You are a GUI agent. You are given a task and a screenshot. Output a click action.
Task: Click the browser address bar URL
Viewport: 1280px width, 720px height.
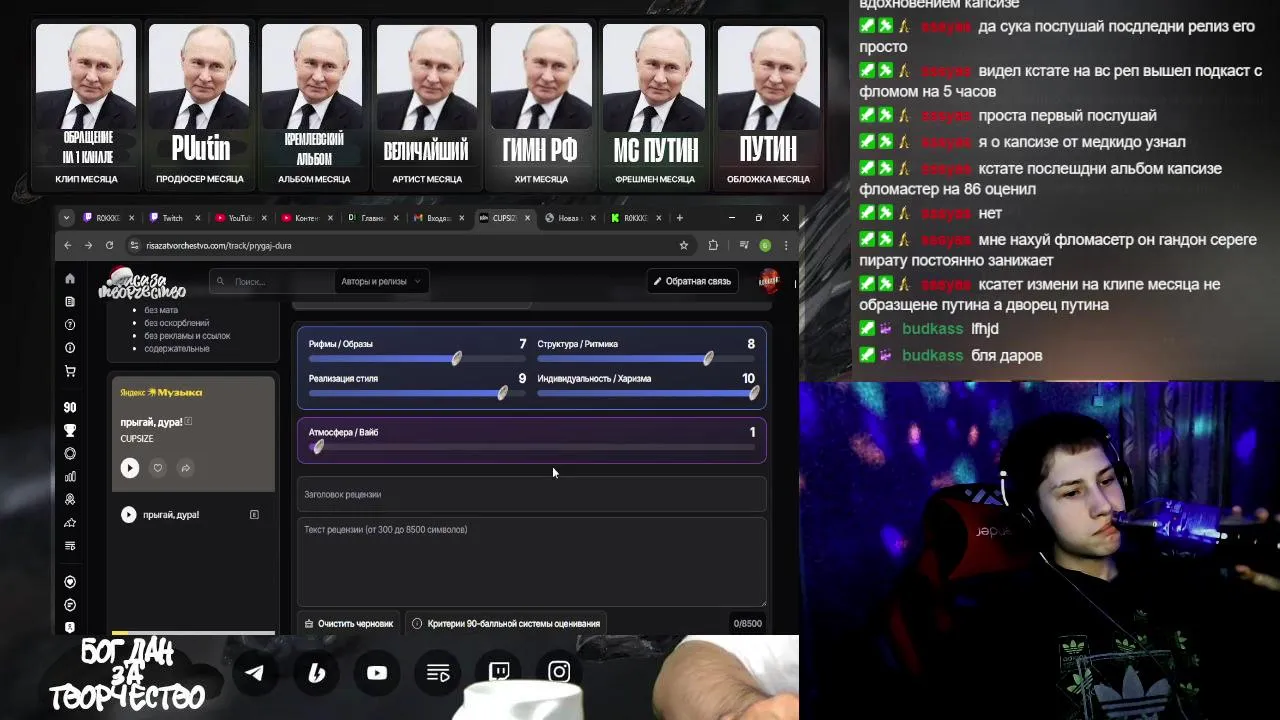pos(219,245)
